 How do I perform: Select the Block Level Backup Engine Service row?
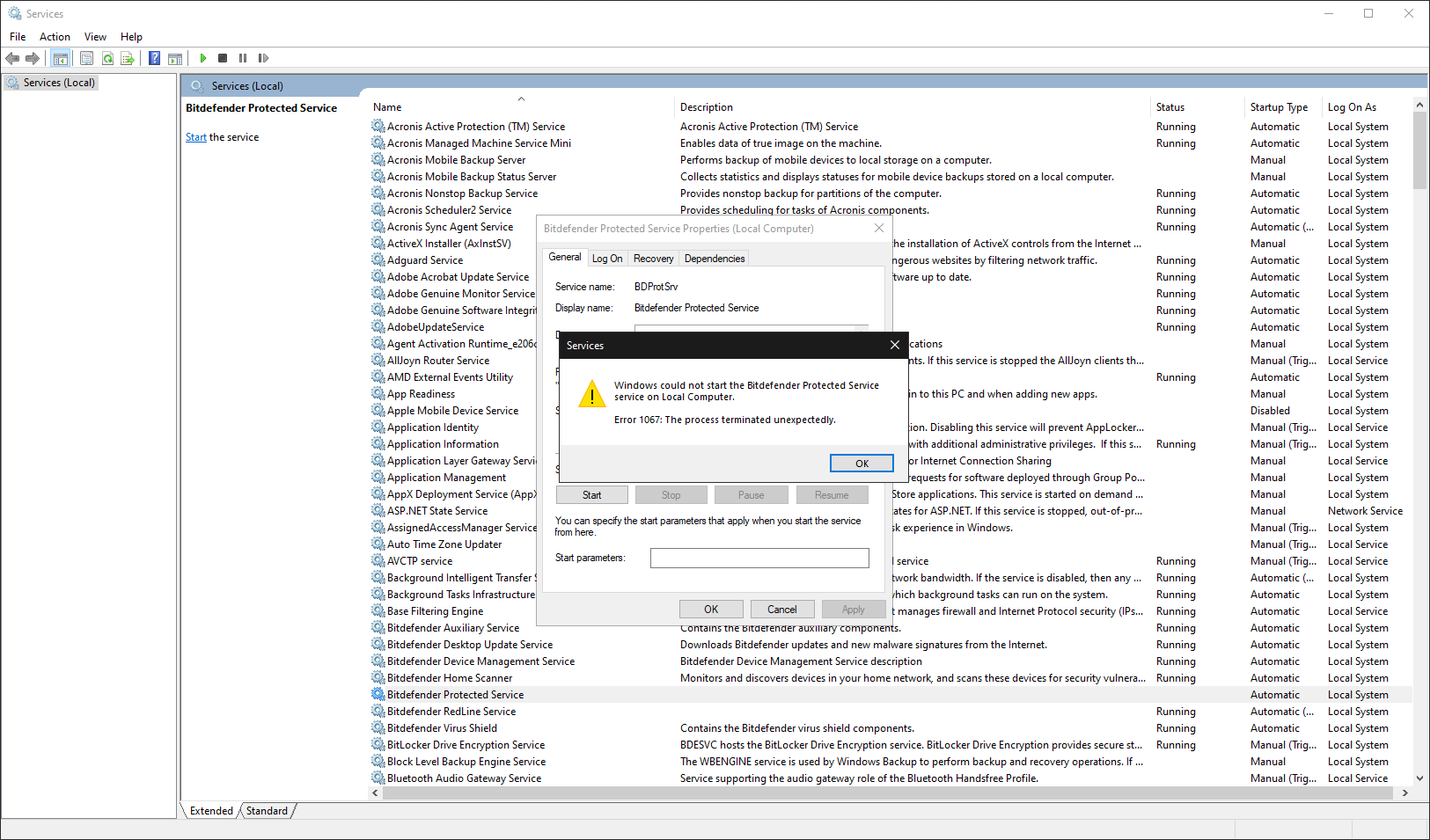(891, 762)
